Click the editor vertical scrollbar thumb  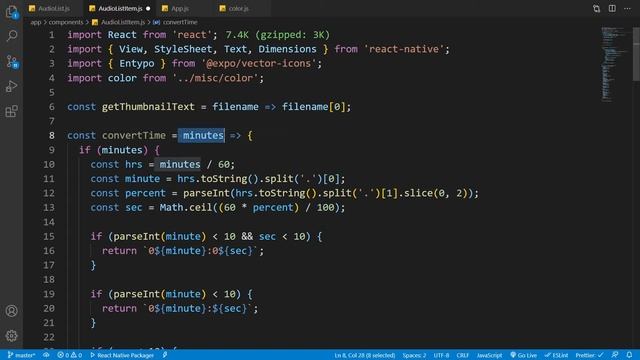(x=636, y=54)
